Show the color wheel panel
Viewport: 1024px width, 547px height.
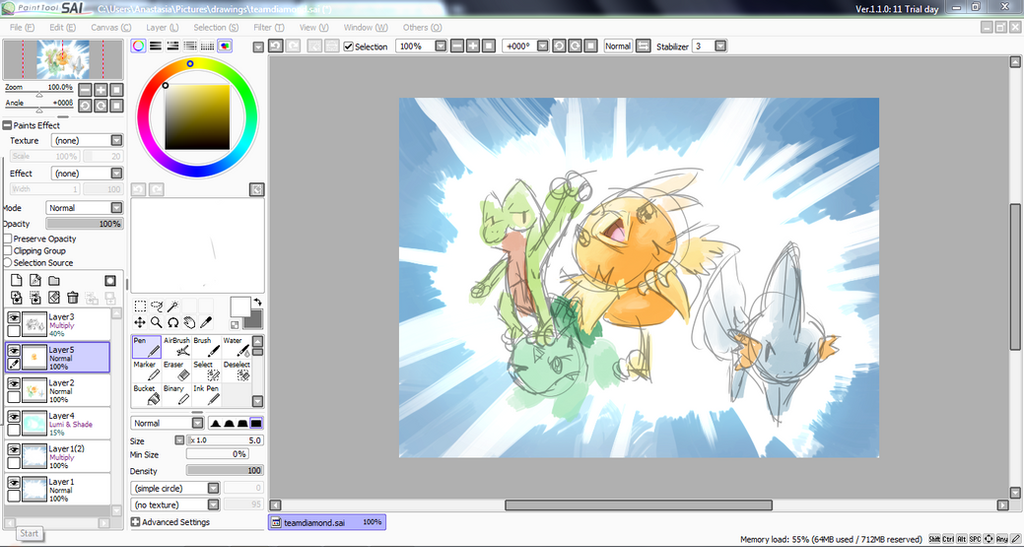[138, 46]
